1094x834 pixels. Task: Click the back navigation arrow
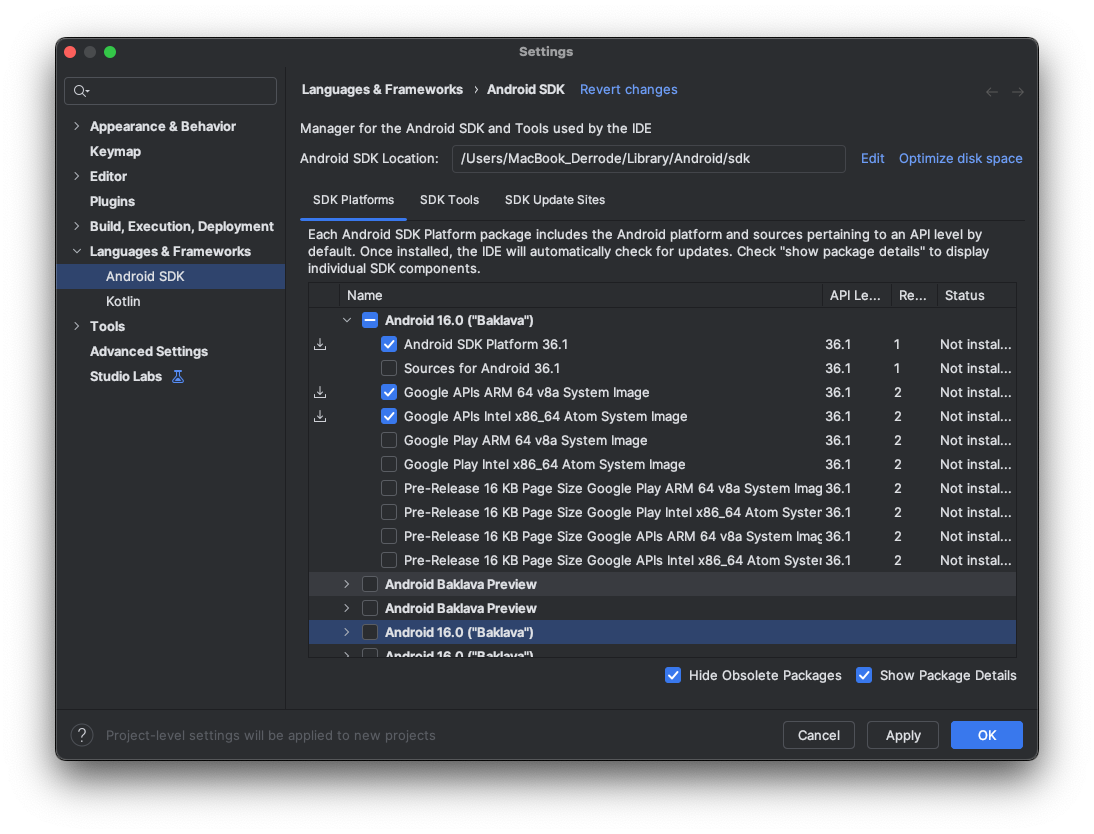(x=992, y=92)
